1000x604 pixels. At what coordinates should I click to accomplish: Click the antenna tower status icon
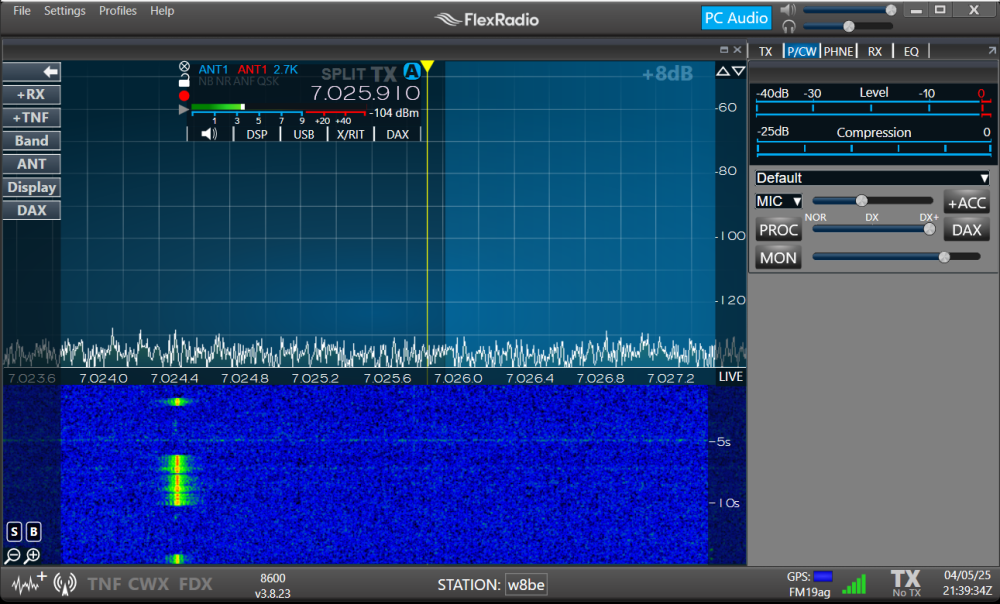(x=65, y=584)
